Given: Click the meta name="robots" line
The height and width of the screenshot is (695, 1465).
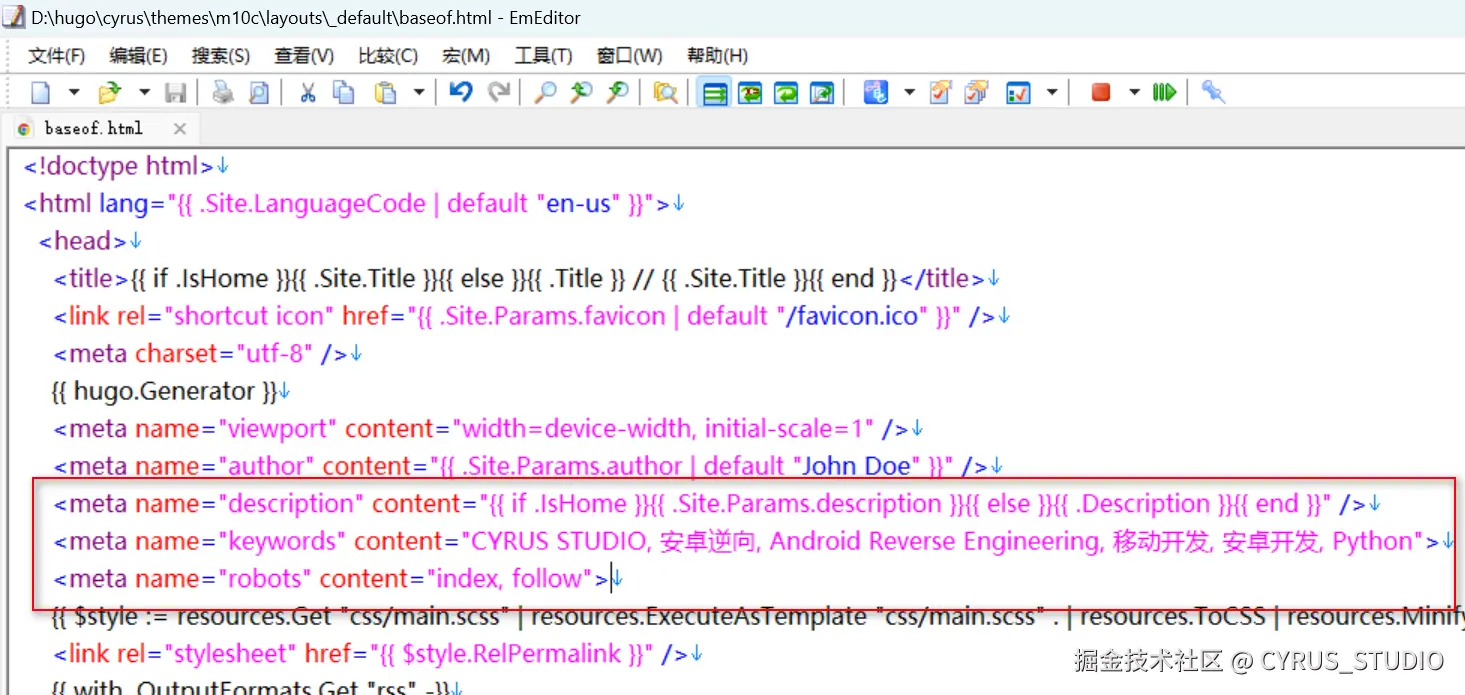Looking at the screenshot, I should pyautogui.click(x=338, y=578).
